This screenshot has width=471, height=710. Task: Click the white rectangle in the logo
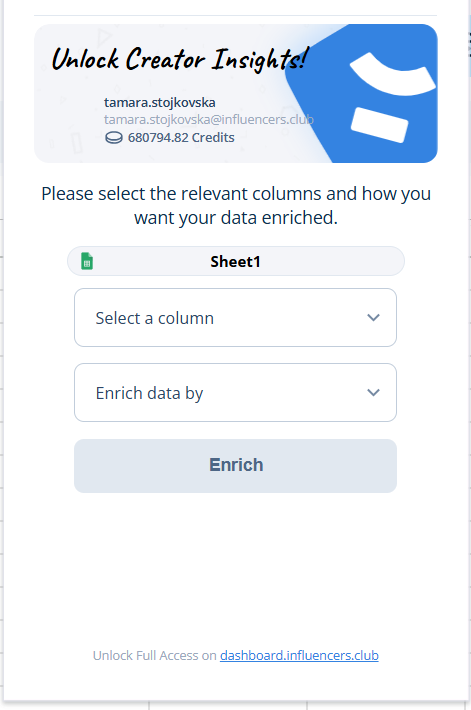point(380,125)
